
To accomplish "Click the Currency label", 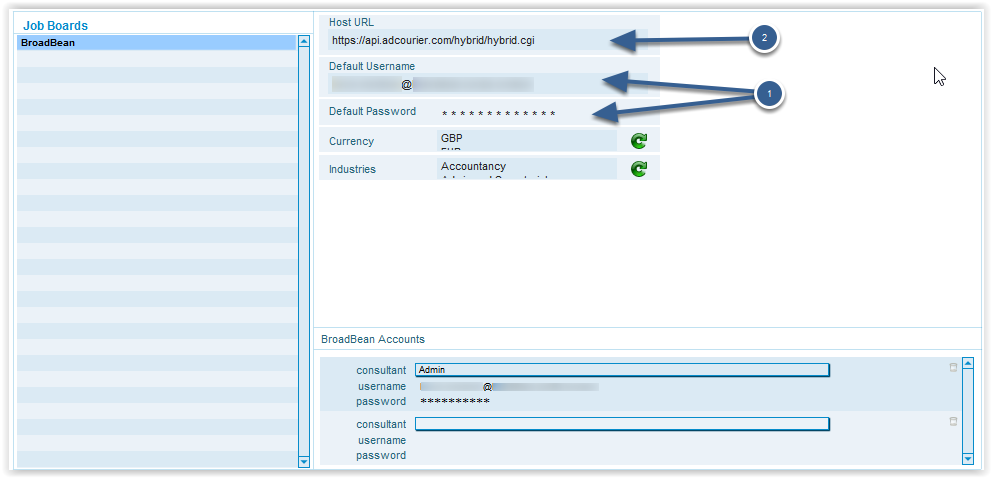I will coord(351,141).
